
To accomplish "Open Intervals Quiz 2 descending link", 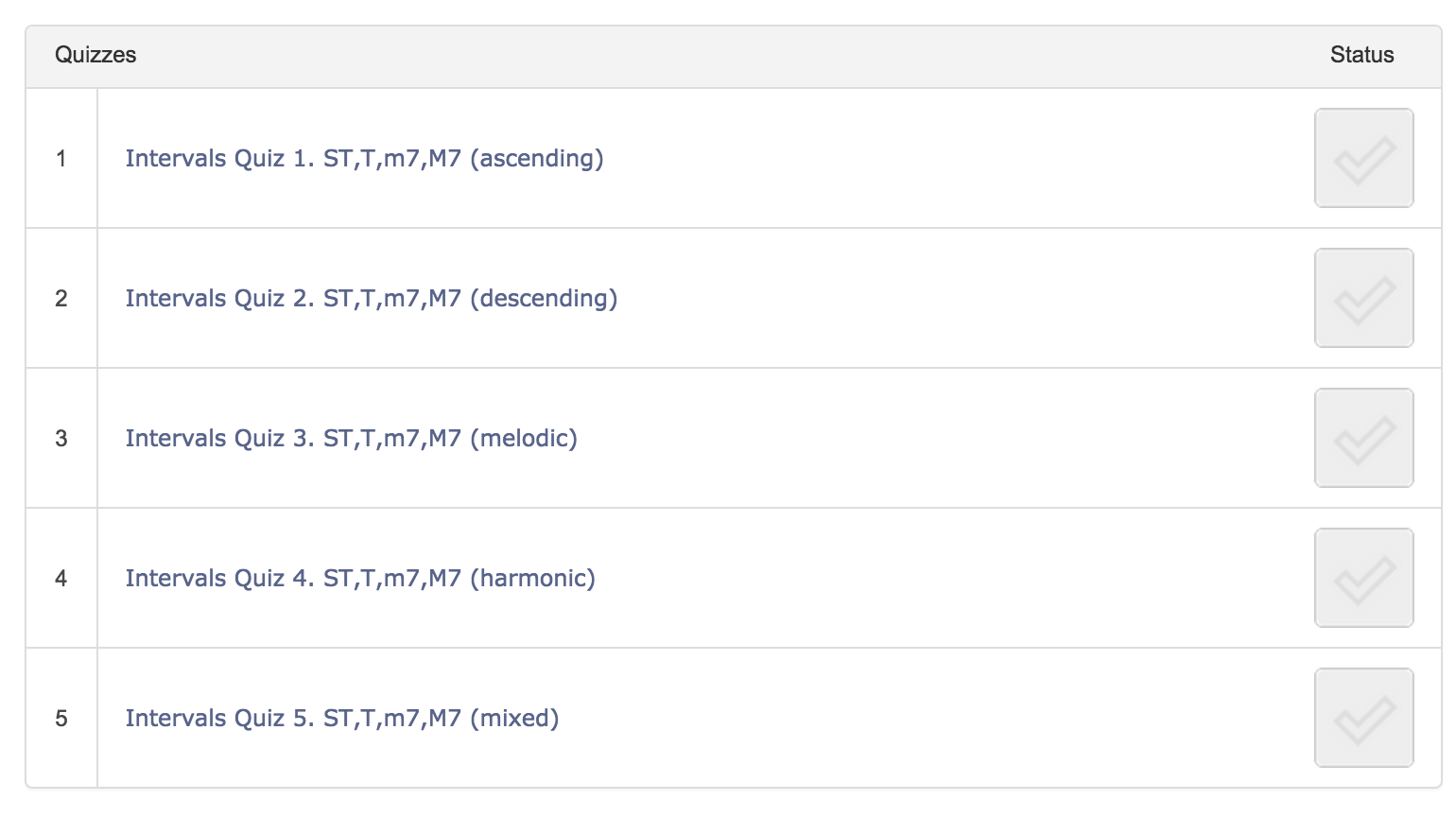I will (371, 298).
